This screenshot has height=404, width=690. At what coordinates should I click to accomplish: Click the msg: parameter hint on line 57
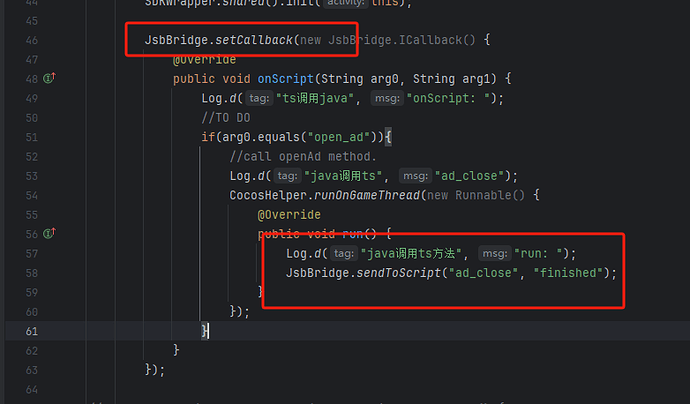[495, 253]
